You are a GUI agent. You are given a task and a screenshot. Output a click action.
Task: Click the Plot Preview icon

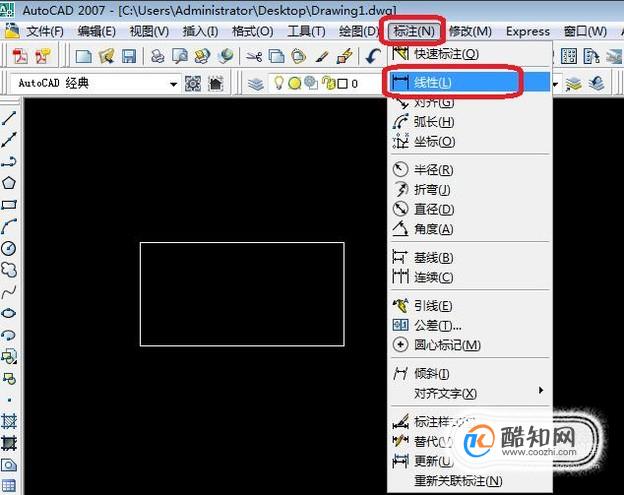(180, 56)
